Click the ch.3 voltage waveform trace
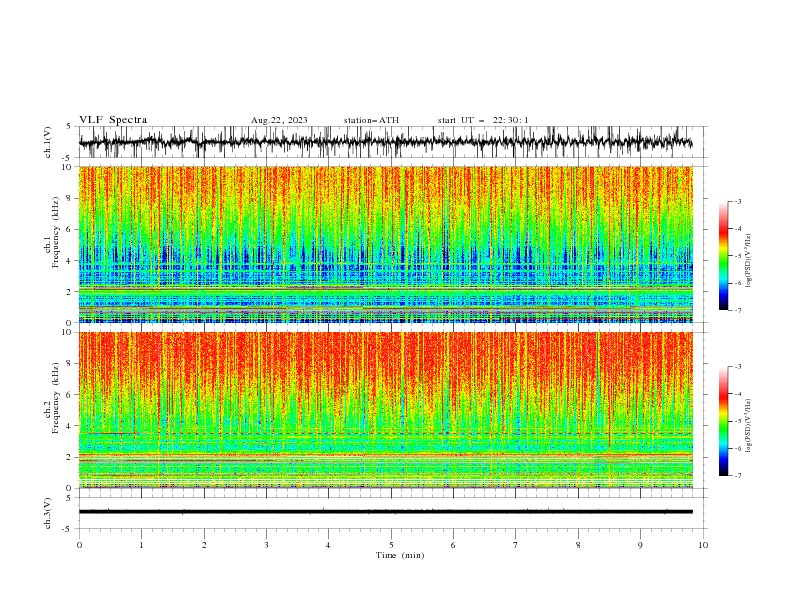The width and height of the screenshot is (792, 612). click(385, 512)
